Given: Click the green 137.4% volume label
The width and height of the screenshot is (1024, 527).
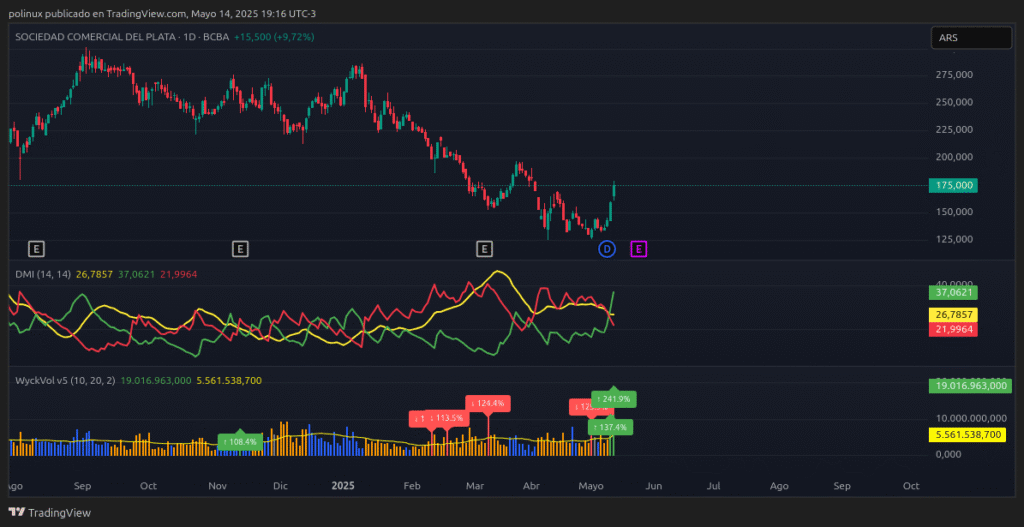Looking at the screenshot, I should click(610, 428).
